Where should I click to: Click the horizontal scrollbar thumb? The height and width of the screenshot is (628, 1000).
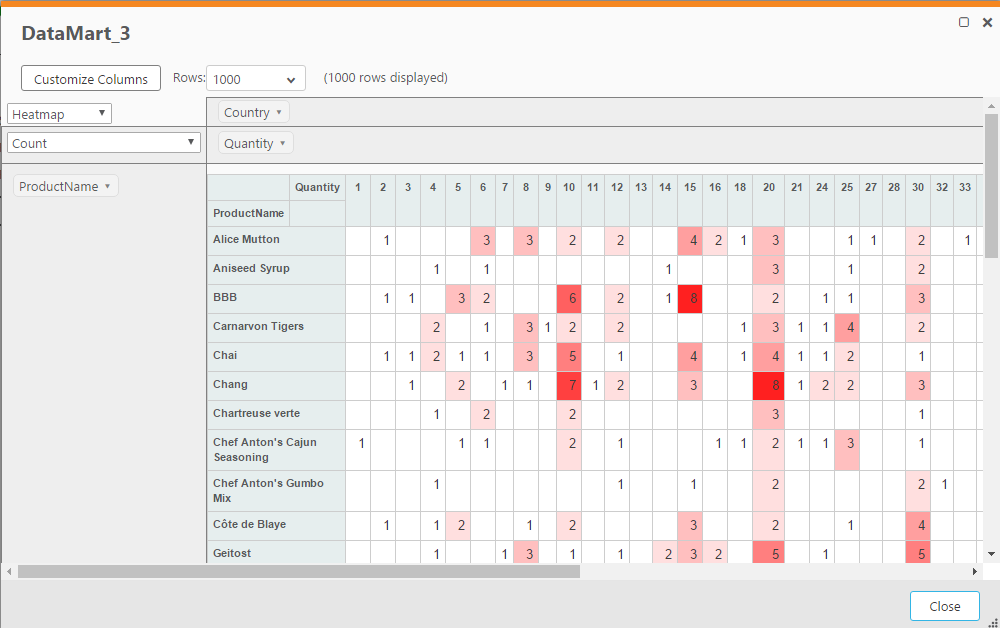click(298, 572)
